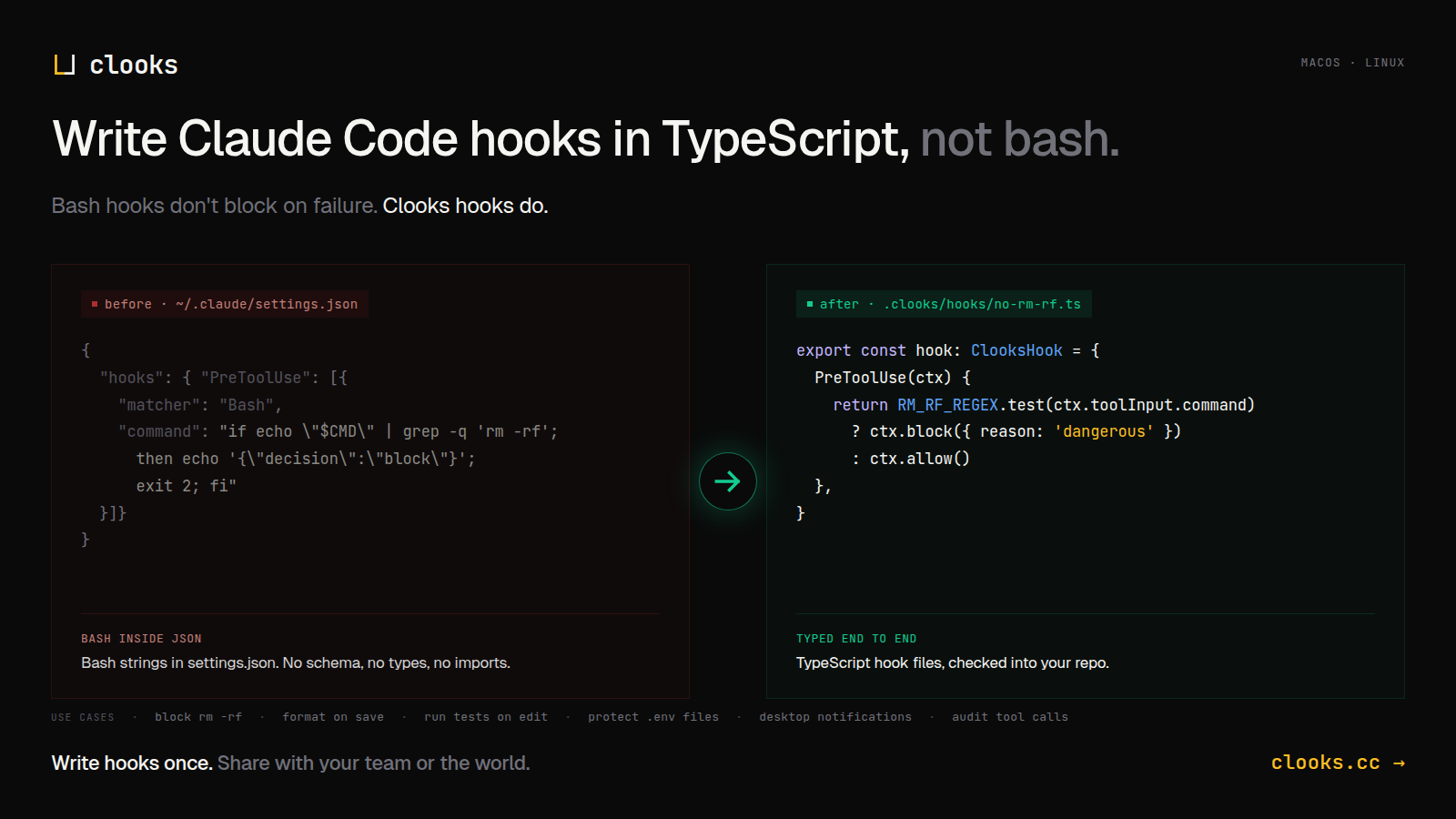
Task: Click 'Clooks hooks do.' subtitle text
Action: (x=465, y=206)
